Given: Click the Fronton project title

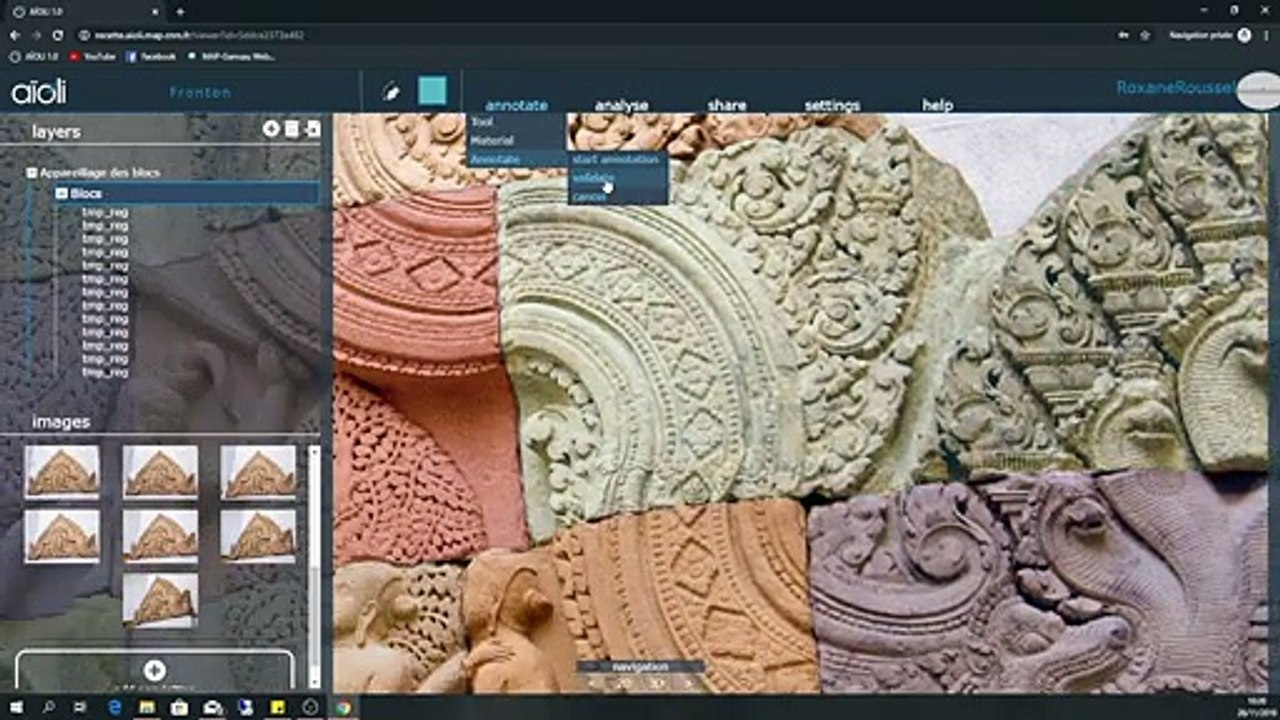Looking at the screenshot, I should [x=200, y=92].
